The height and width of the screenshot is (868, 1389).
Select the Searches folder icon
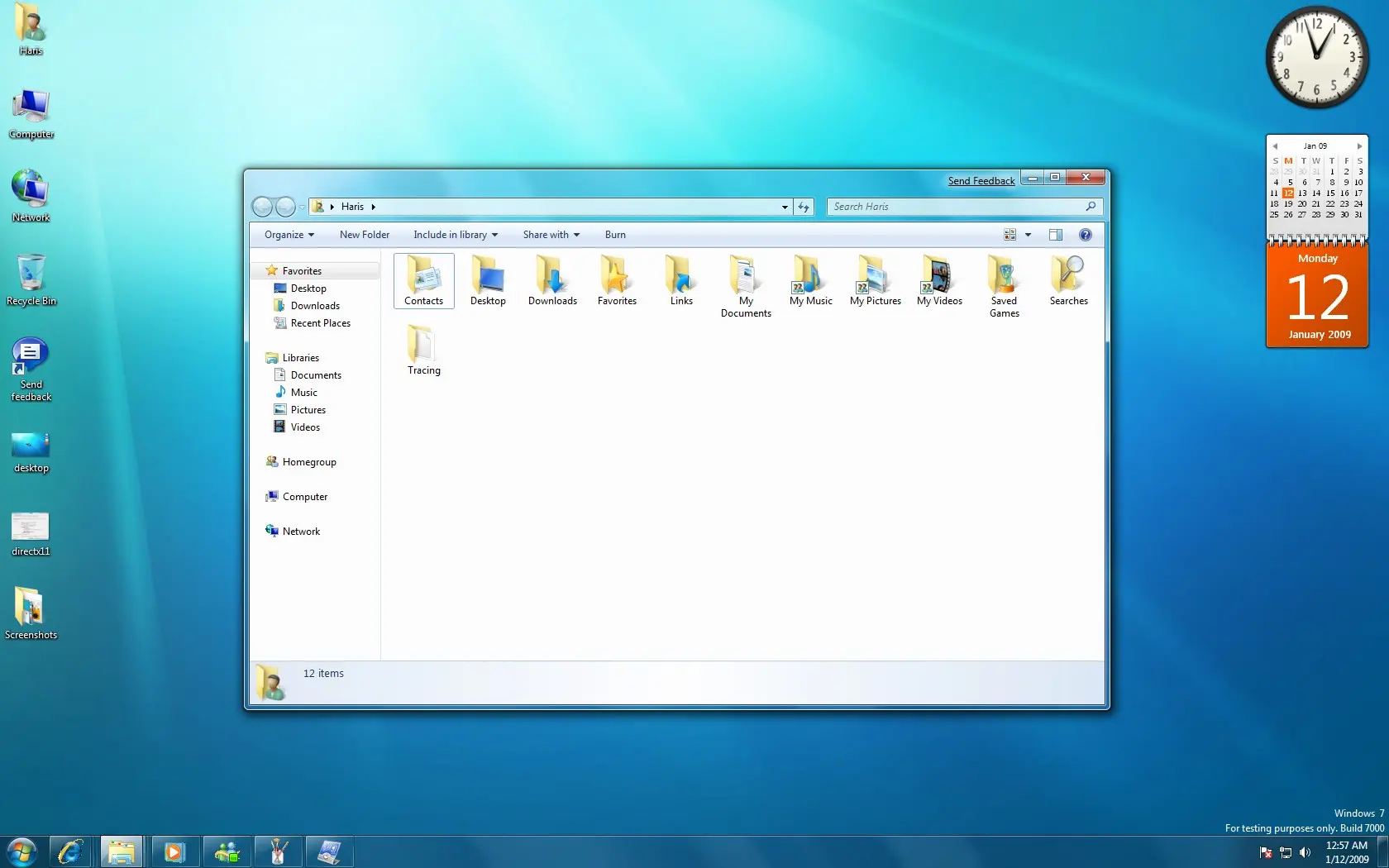coord(1068,274)
